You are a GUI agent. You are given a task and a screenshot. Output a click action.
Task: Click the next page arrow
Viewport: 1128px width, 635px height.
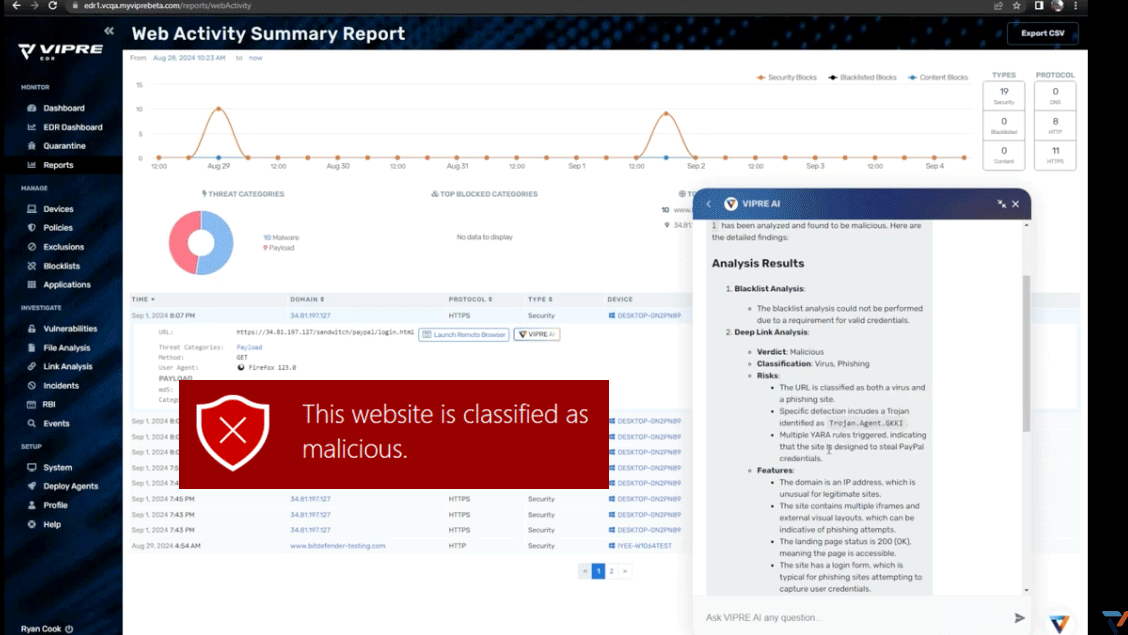(625, 571)
